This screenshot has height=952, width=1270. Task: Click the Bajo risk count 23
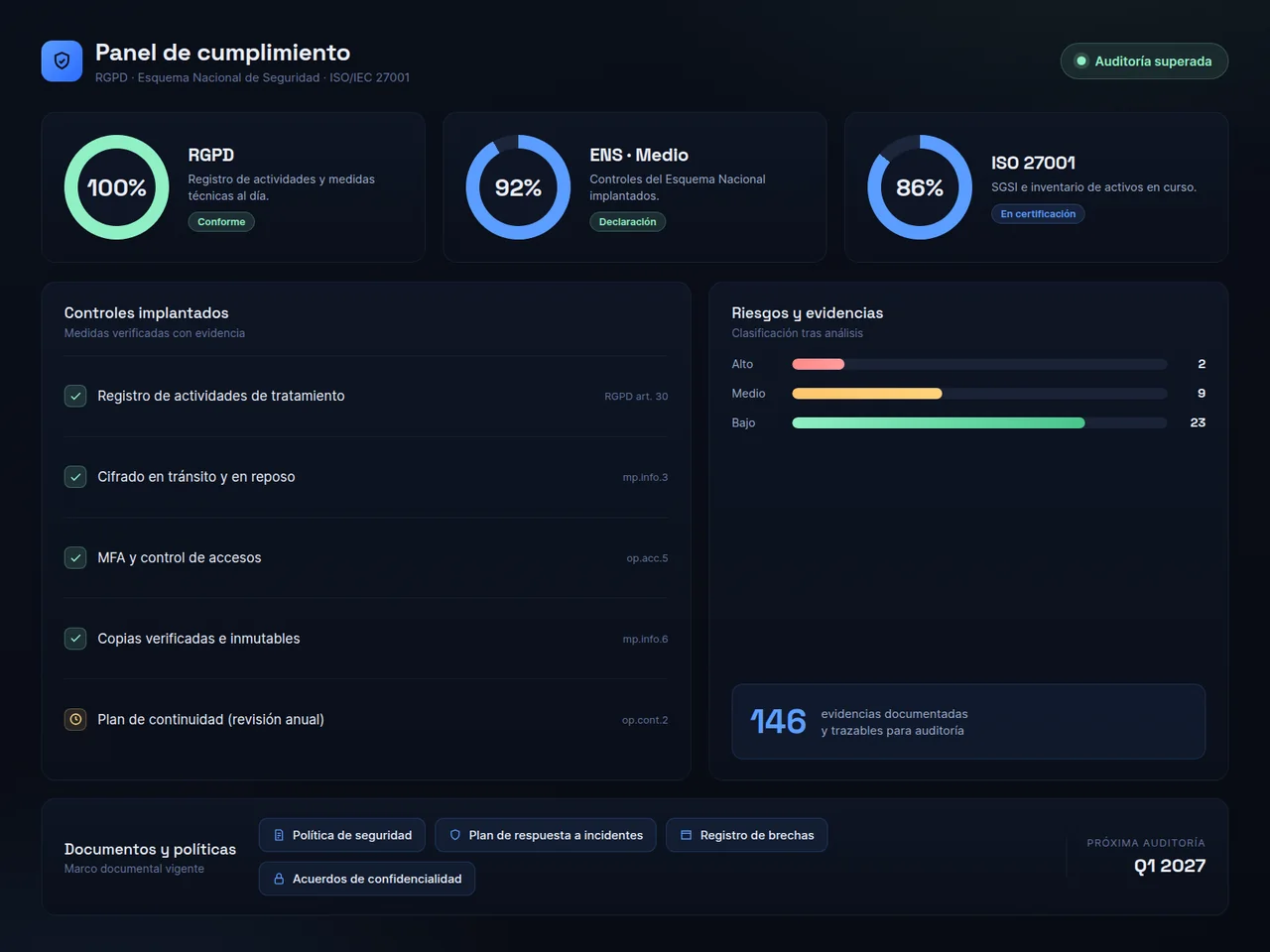(1198, 422)
